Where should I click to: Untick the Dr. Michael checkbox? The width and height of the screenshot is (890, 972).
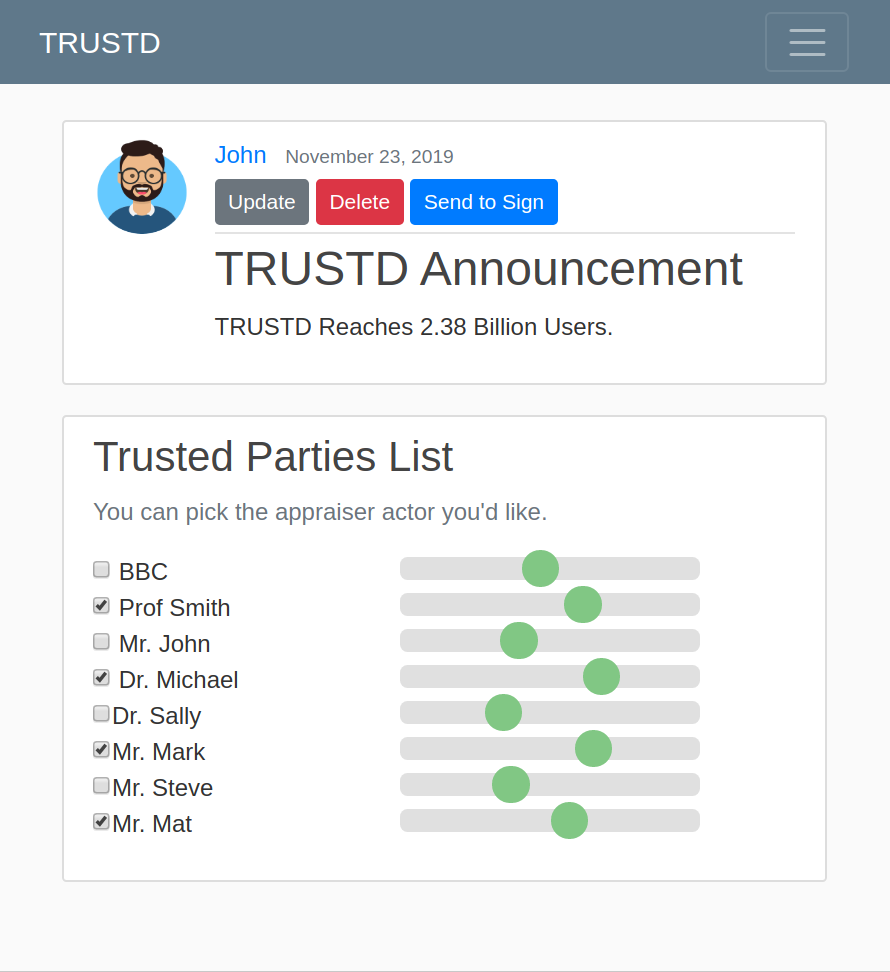pyautogui.click(x=101, y=677)
